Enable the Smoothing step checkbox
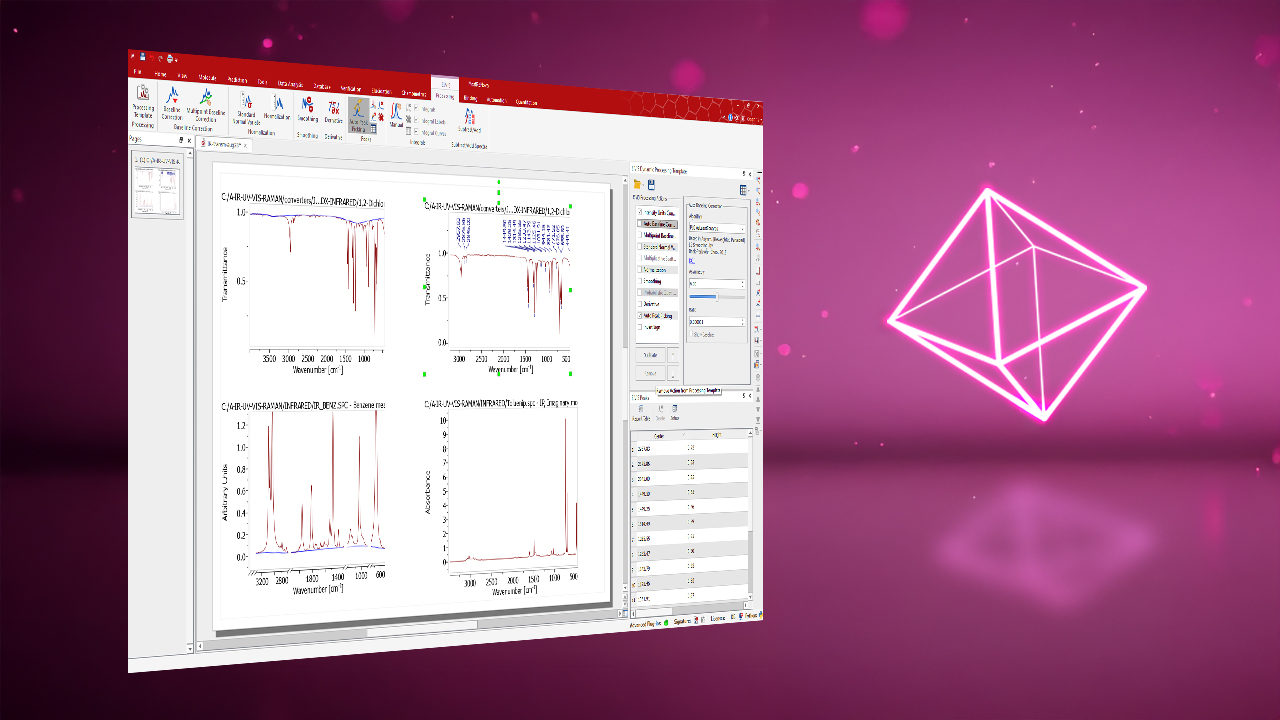 coord(640,281)
